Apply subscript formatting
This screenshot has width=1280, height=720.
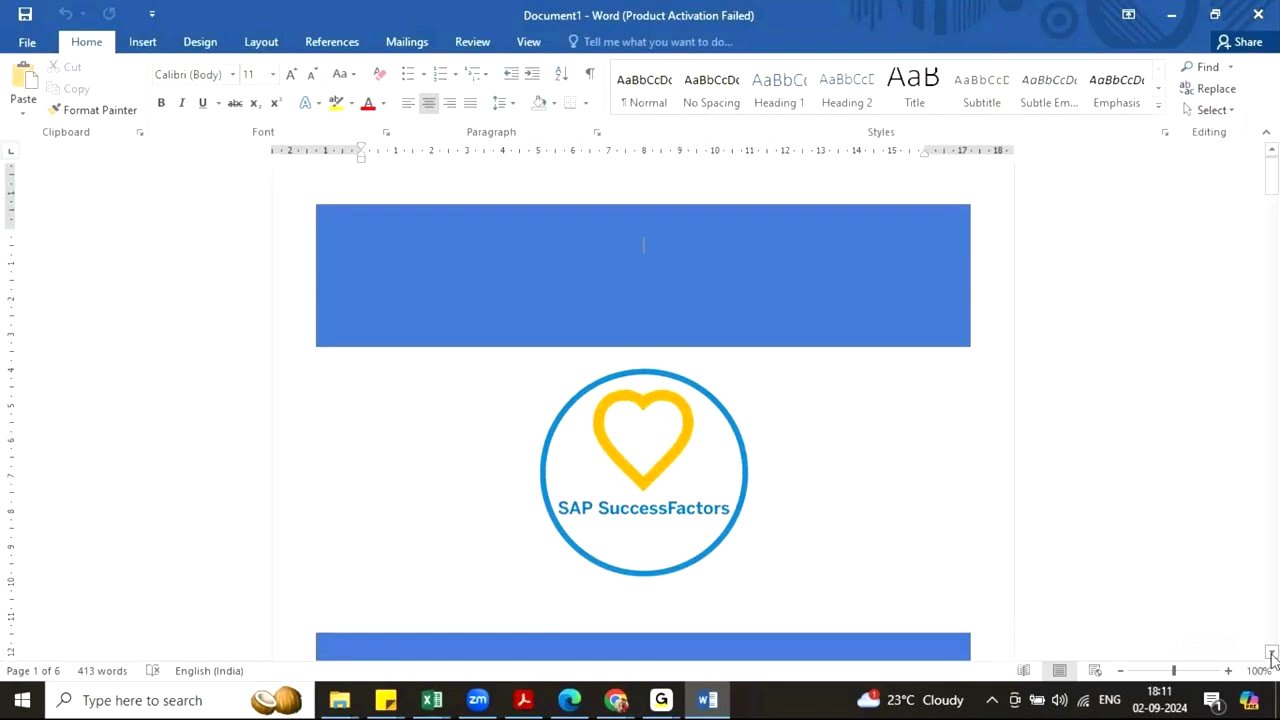255,103
